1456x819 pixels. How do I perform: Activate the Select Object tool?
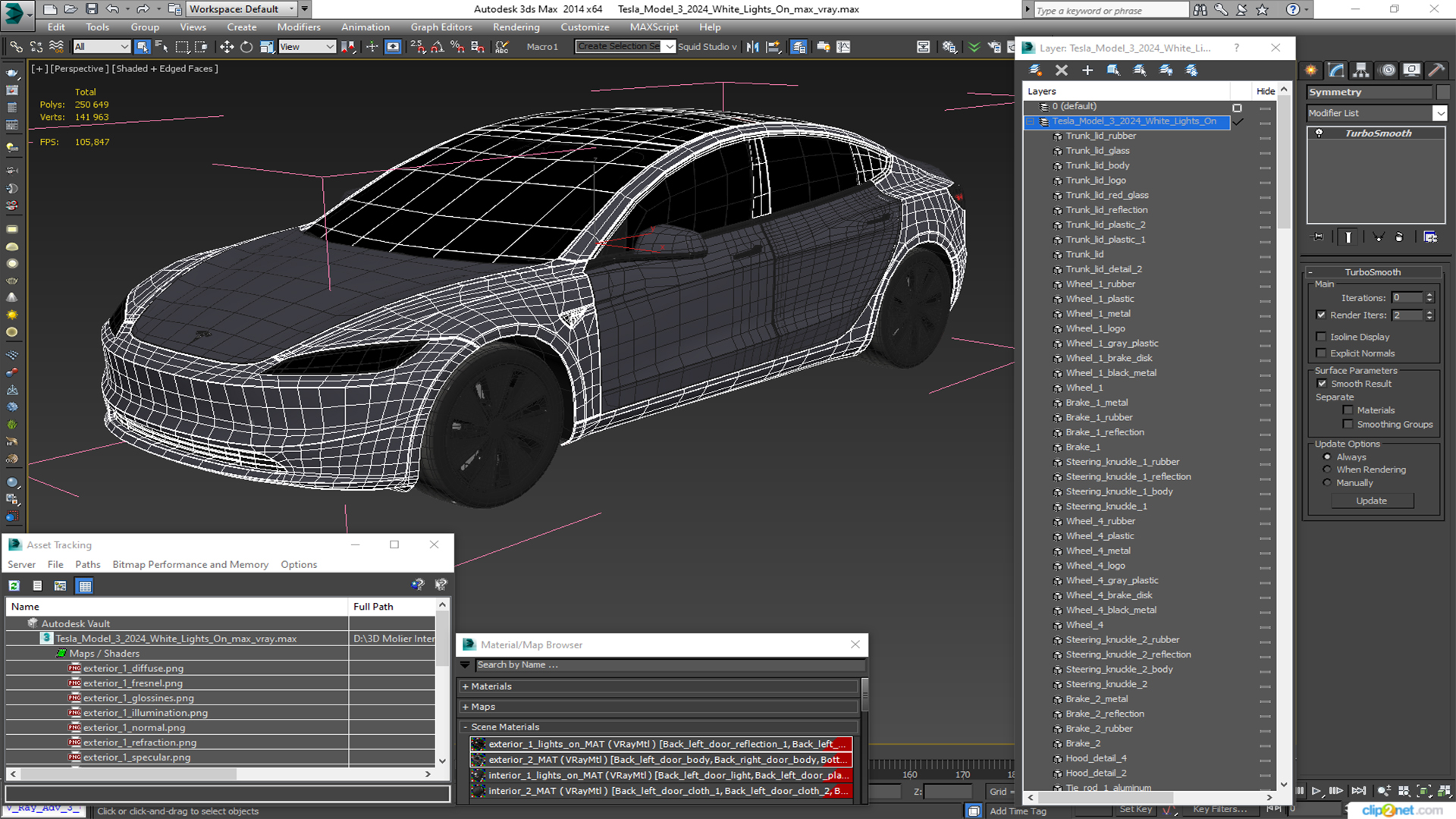142,47
